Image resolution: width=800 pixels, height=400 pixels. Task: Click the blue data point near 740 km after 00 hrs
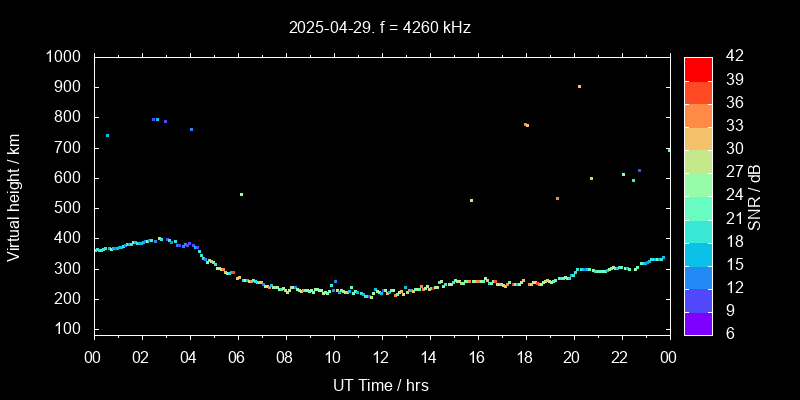coord(107,136)
